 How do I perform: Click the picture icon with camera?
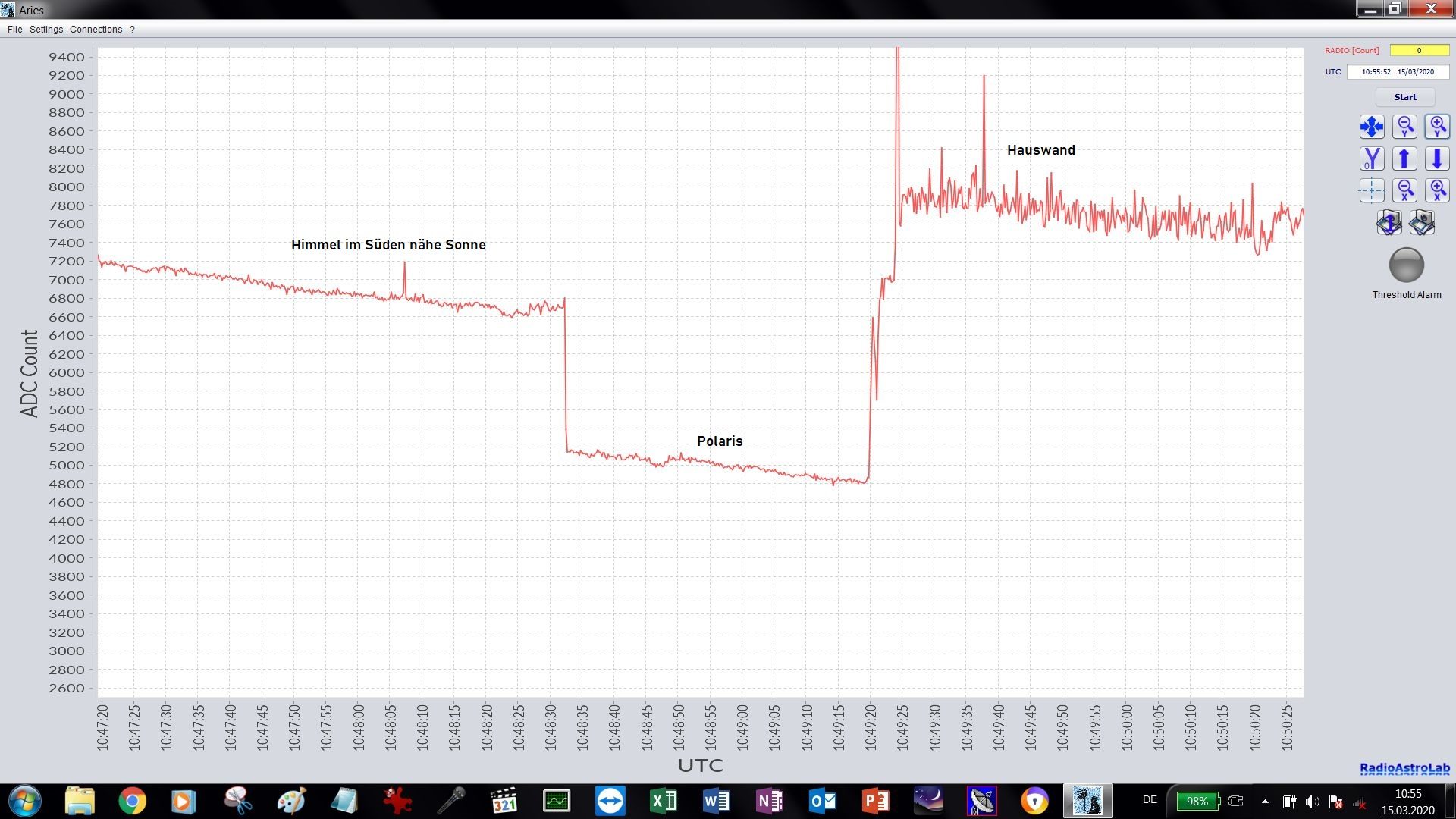1422,222
